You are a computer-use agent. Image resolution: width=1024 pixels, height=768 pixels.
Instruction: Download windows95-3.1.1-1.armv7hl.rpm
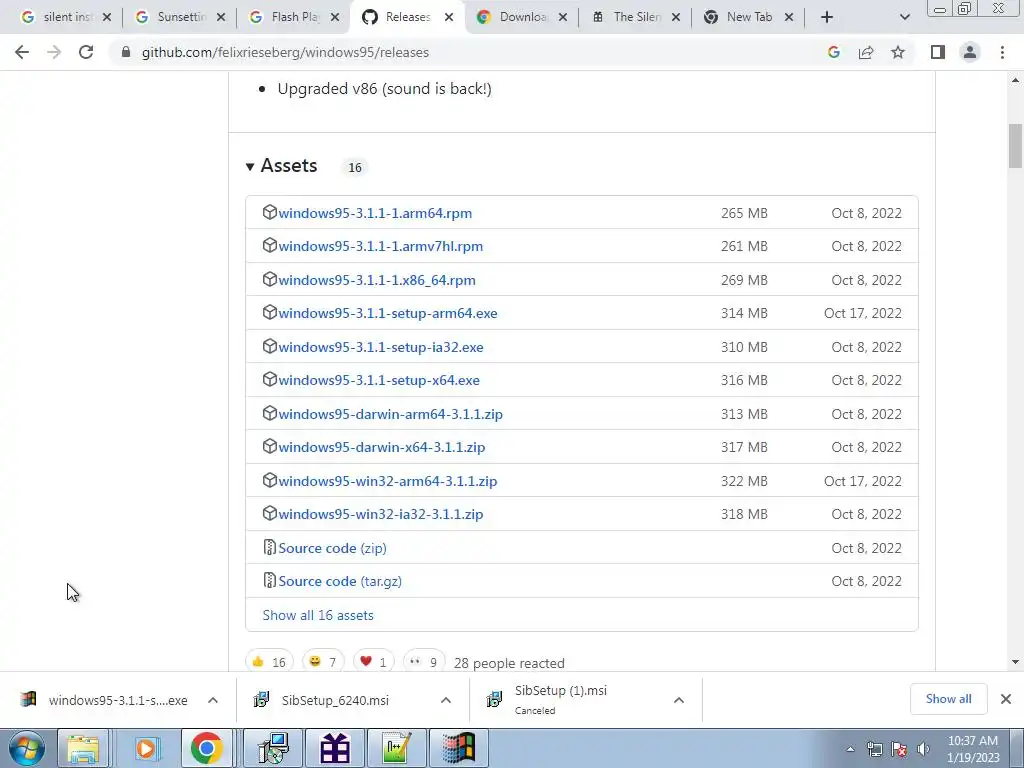point(381,246)
